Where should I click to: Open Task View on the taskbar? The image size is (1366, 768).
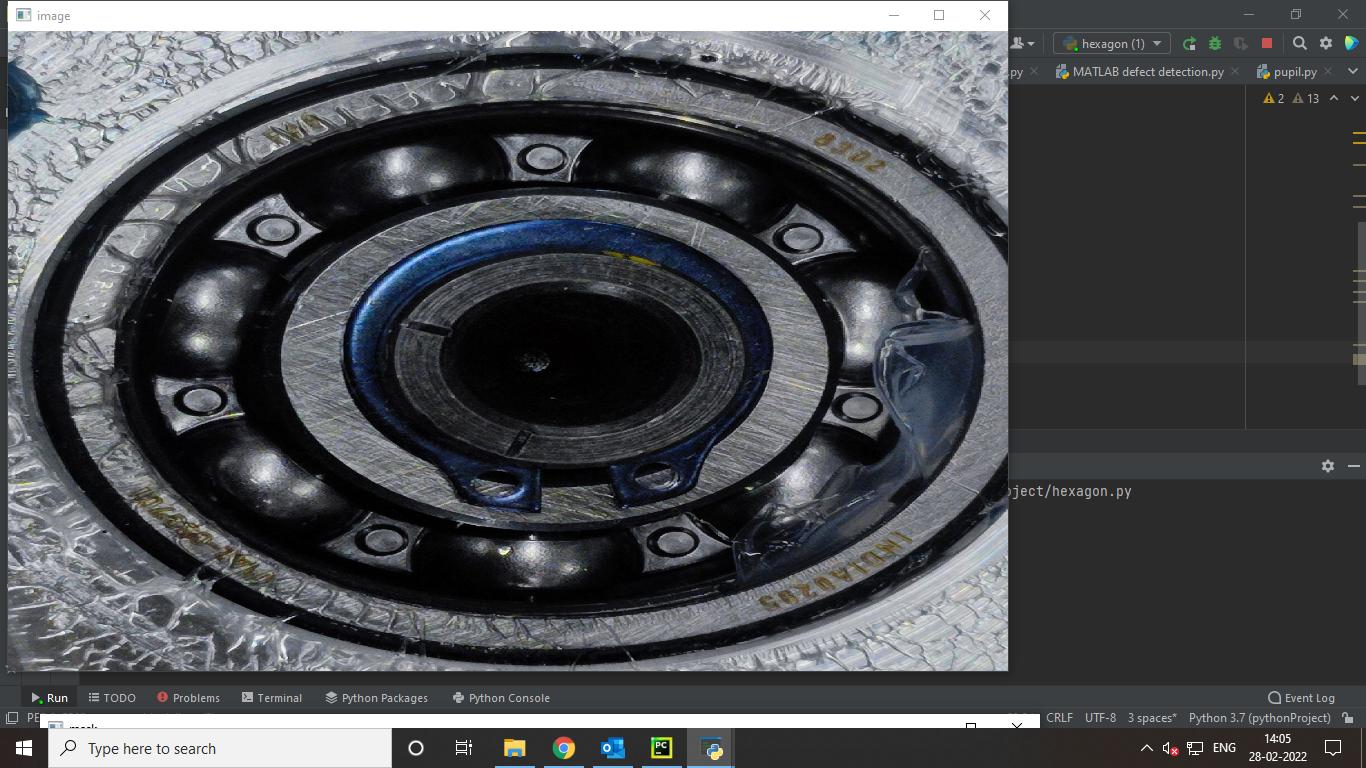pos(464,748)
